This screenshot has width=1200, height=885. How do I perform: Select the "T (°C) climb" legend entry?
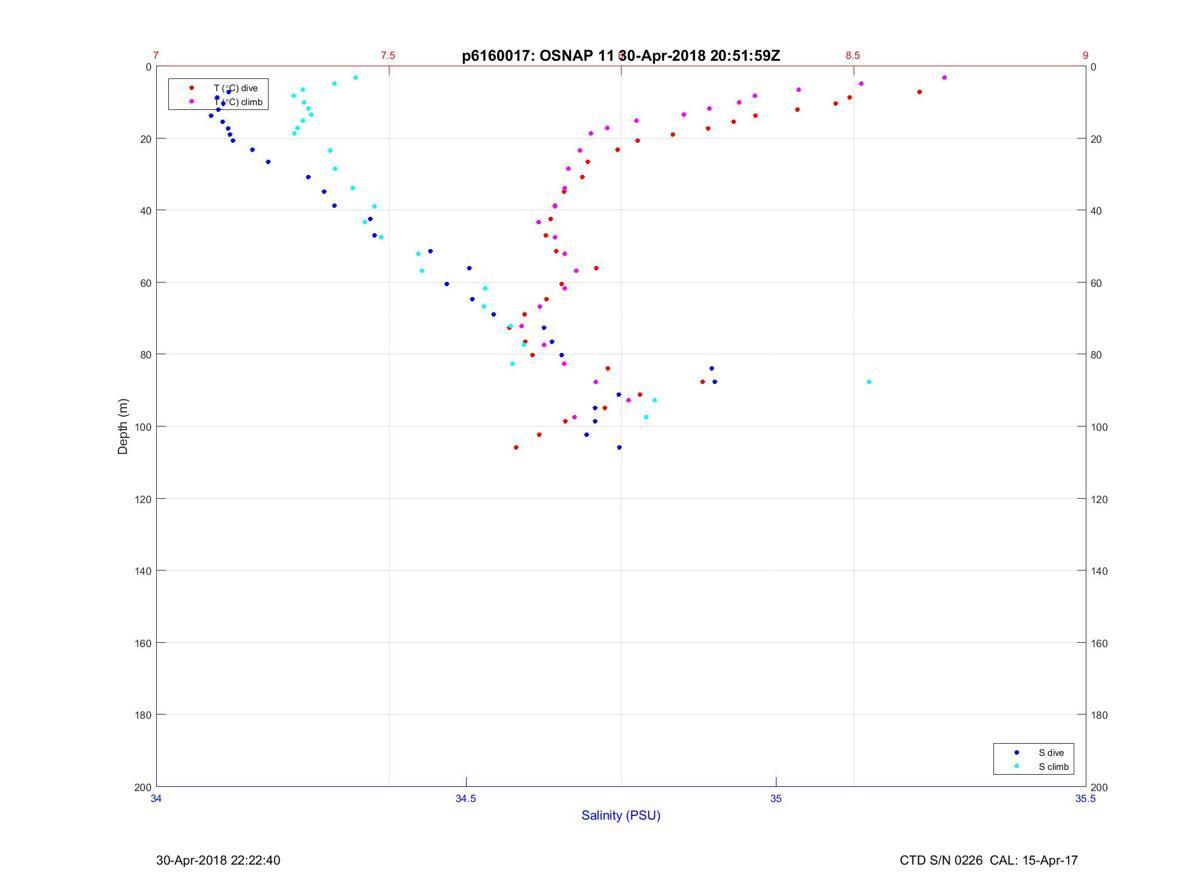coord(238,102)
